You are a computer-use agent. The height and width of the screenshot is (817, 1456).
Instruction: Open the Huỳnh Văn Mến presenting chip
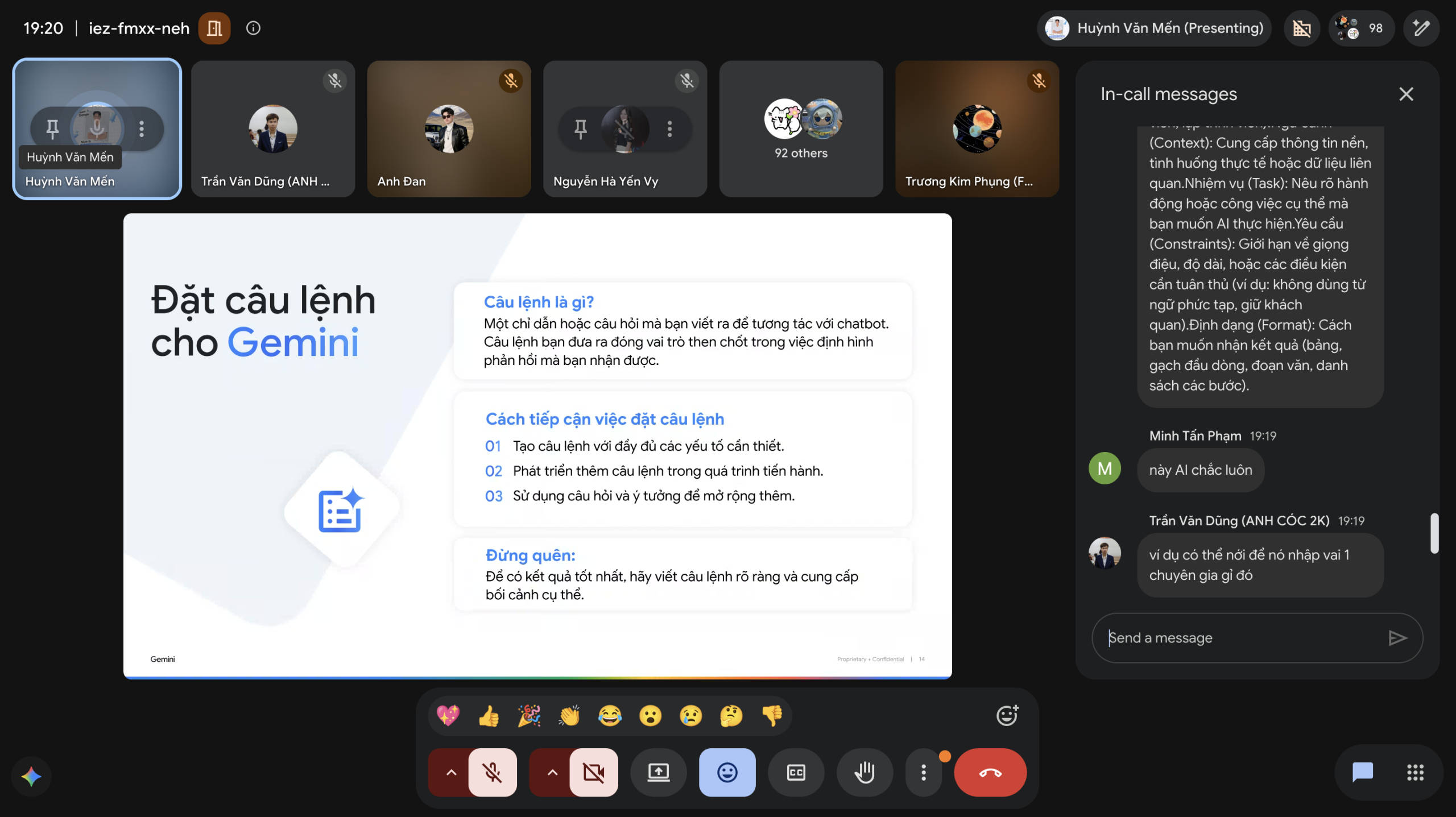point(1154,28)
